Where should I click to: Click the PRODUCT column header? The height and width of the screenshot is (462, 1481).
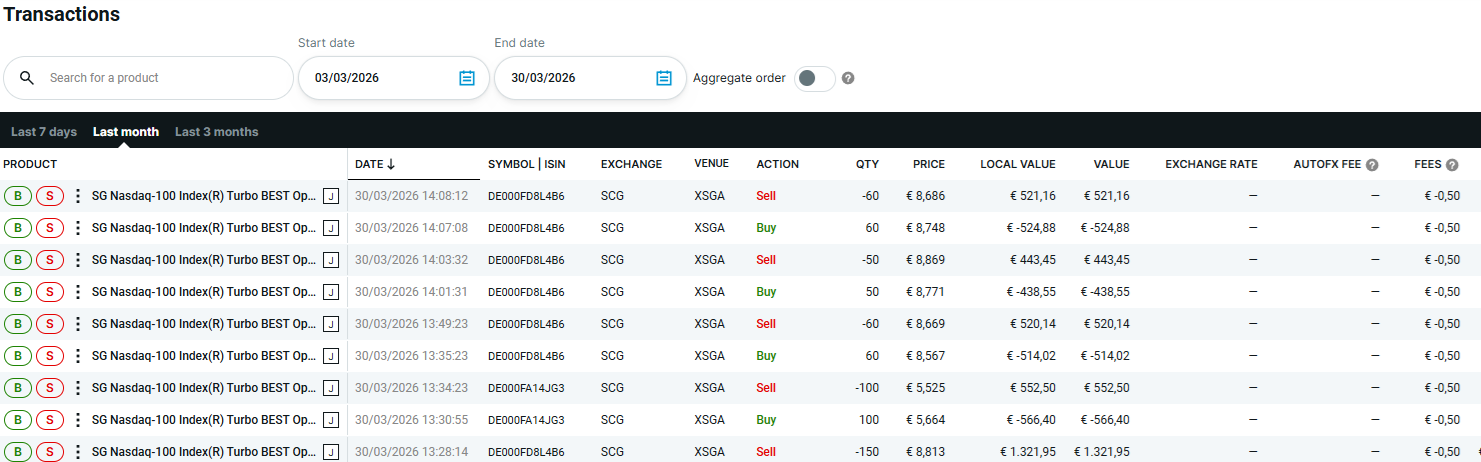[30, 164]
